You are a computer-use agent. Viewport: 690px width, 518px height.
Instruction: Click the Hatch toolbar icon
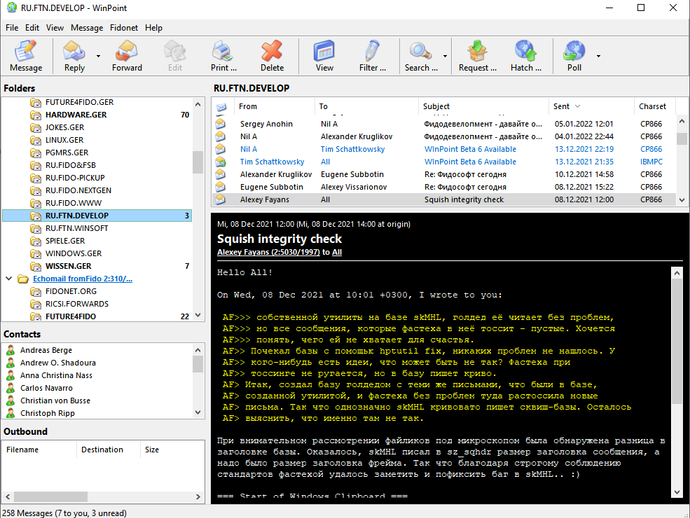pyautogui.click(x=526, y=51)
